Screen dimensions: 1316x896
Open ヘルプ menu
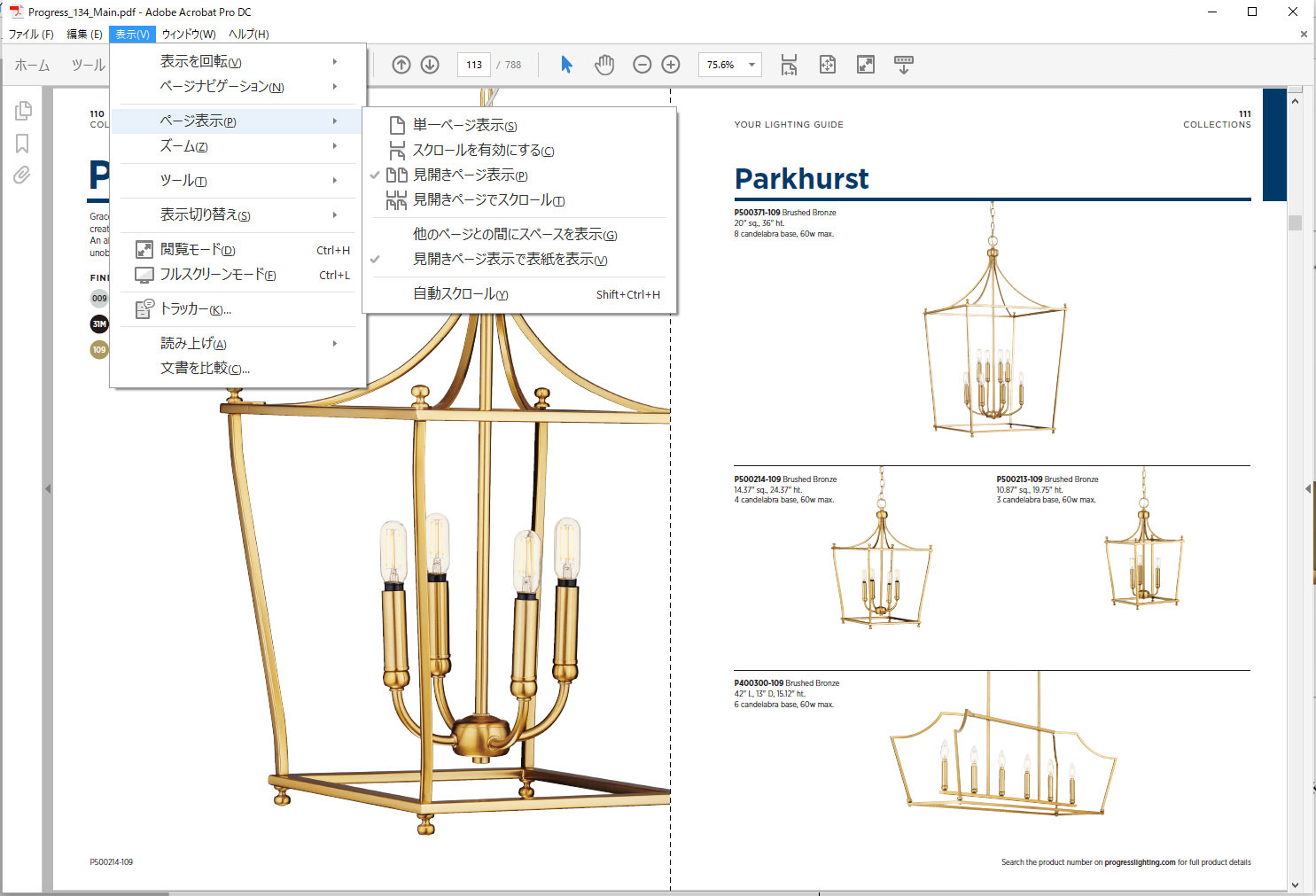pyautogui.click(x=249, y=34)
